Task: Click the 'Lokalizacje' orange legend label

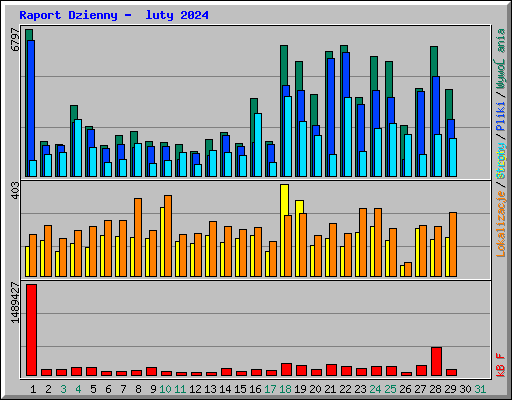Action: [501, 223]
